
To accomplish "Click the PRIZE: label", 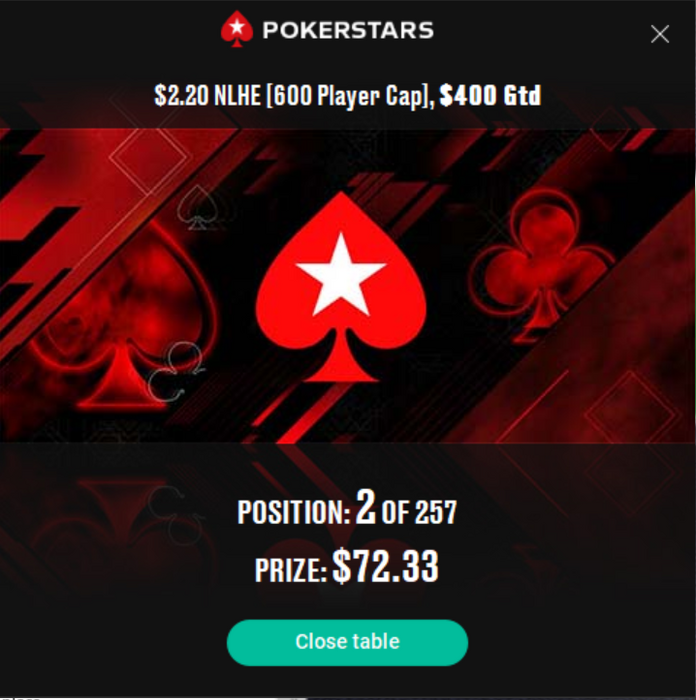I will [x=291, y=570].
